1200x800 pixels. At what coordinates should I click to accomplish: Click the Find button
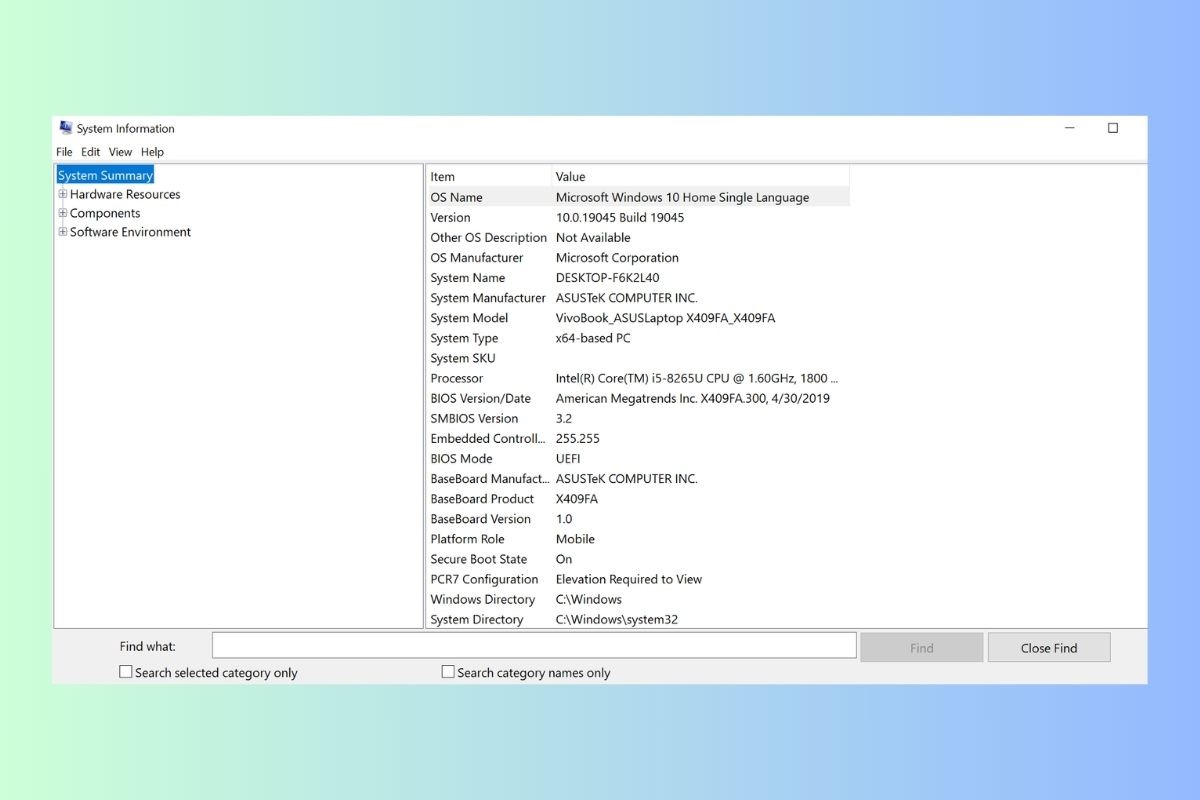[x=922, y=648]
